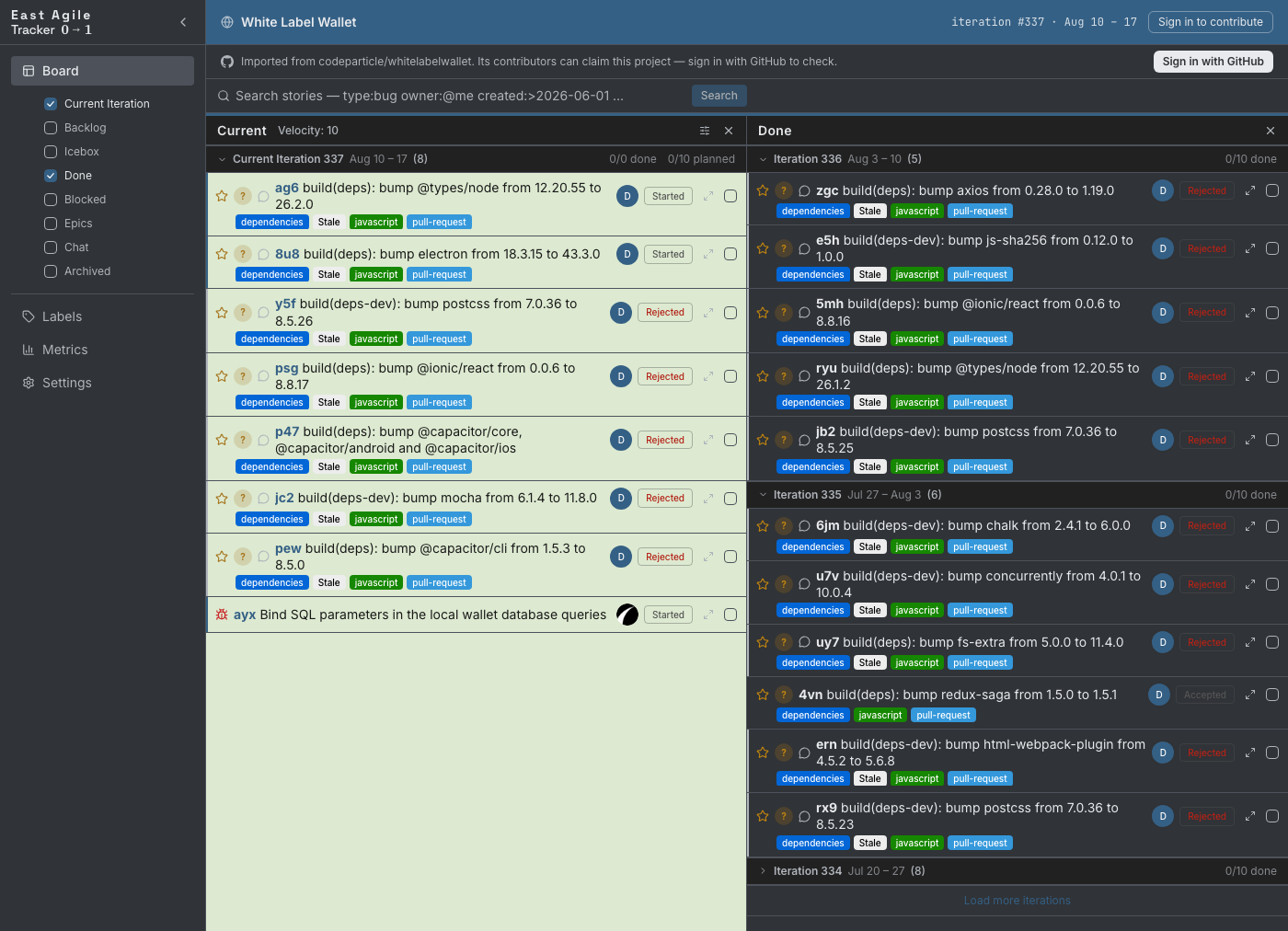Screen dimensions: 1288x931
Task: Star the 6jm chalk story
Action: (763, 526)
